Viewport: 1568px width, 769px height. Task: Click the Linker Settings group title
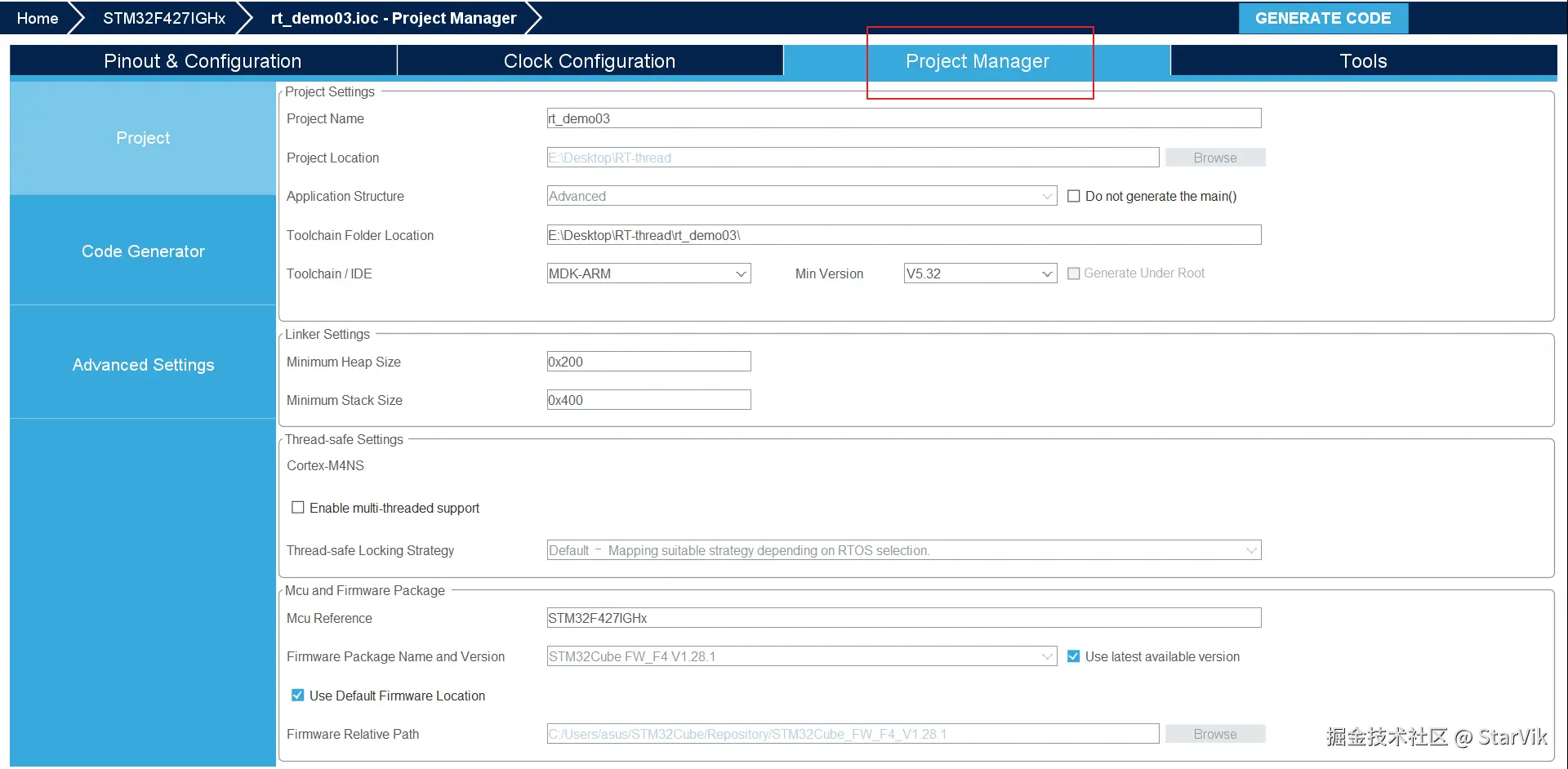[327, 334]
